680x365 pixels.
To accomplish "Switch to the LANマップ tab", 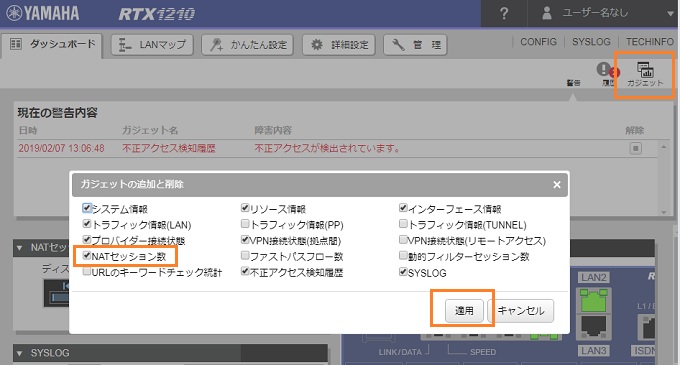I will click(152, 45).
